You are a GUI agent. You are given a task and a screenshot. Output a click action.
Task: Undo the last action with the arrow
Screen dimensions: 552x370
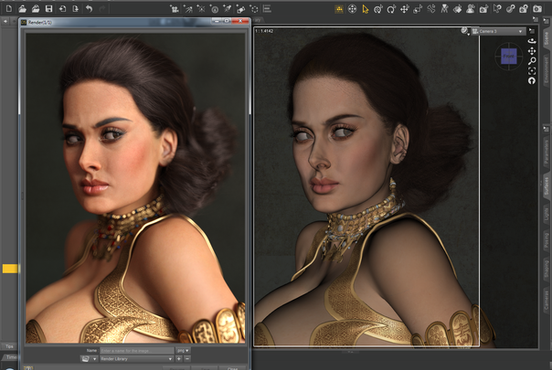tap(89, 9)
